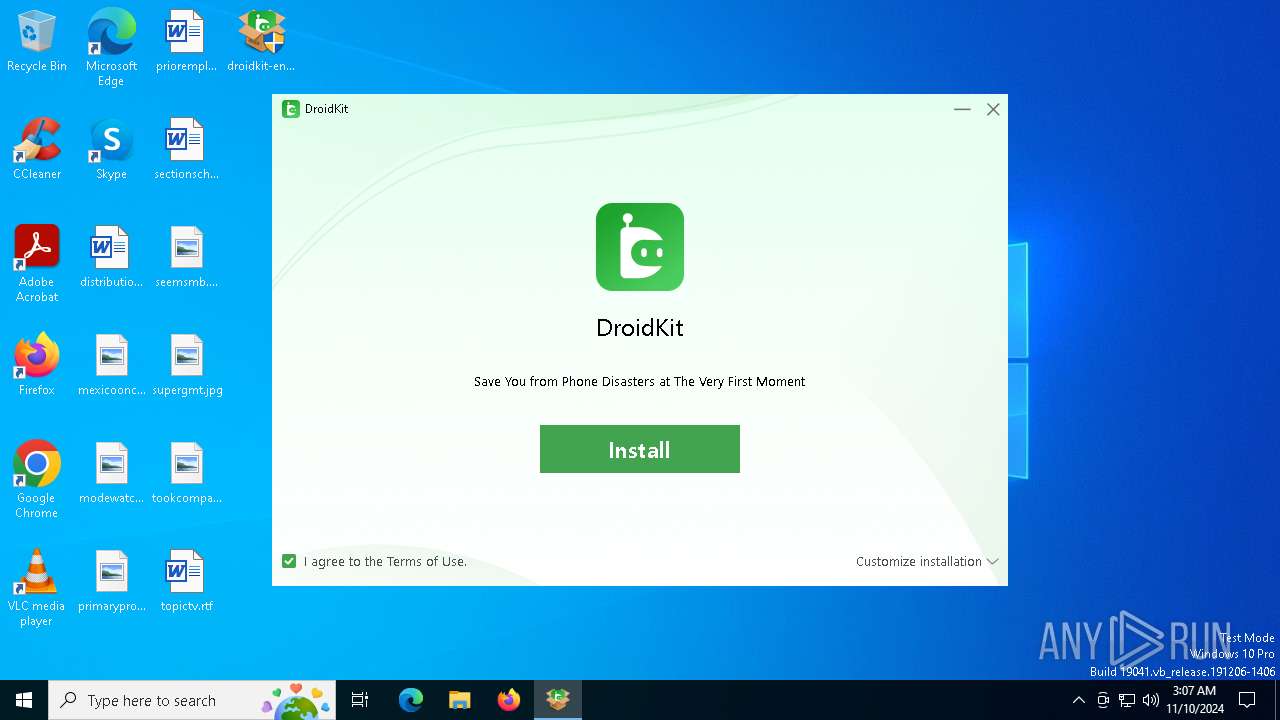Viewport: 1280px width, 720px height.
Task: Open Task View from the taskbar
Action: [360, 700]
